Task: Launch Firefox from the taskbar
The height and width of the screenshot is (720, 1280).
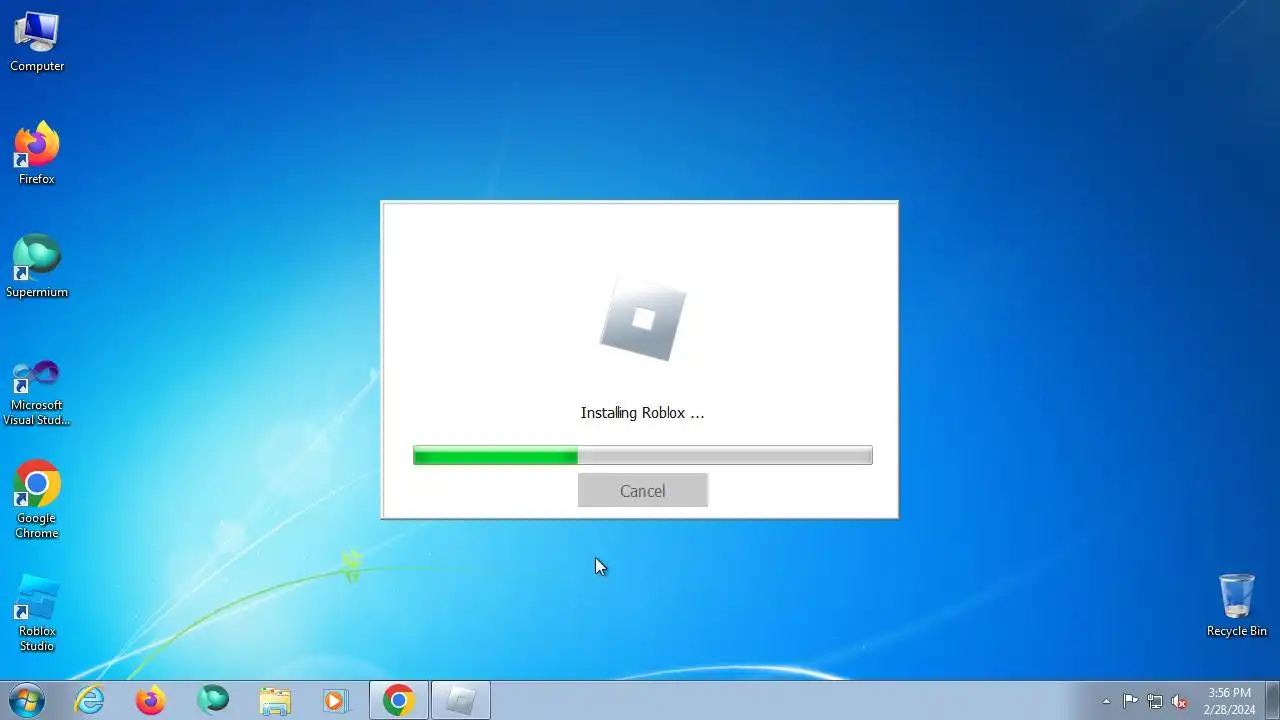Action: click(151, 701)
